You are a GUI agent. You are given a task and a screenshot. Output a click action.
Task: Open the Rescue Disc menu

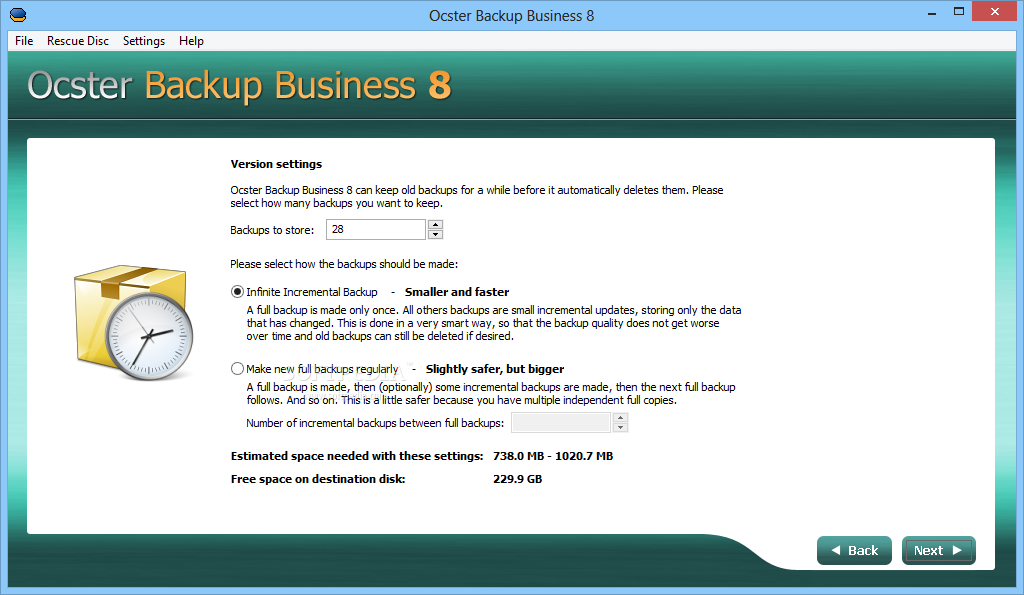[x=78, y=40]
